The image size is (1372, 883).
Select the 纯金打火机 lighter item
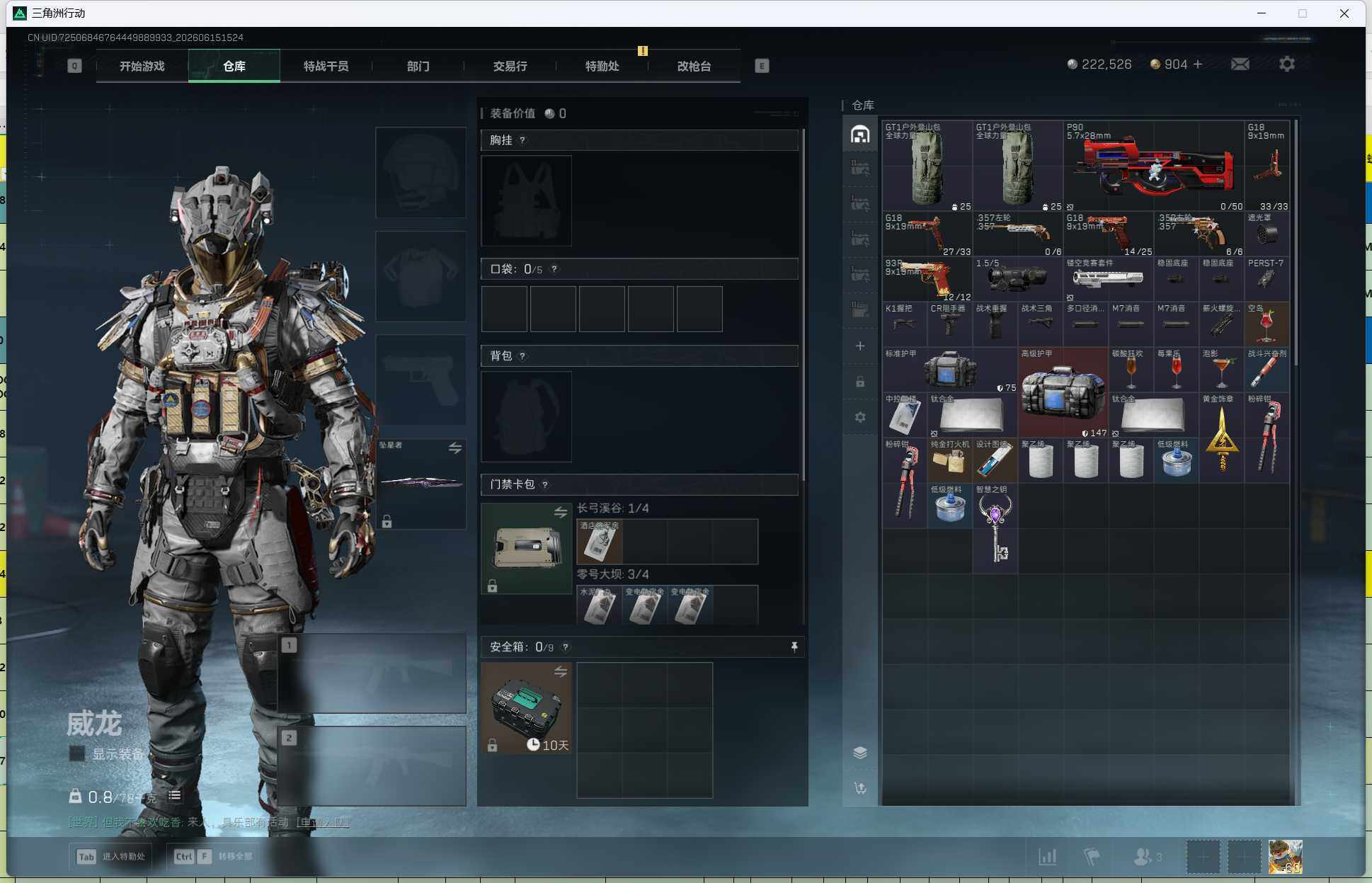pos(949,461)
